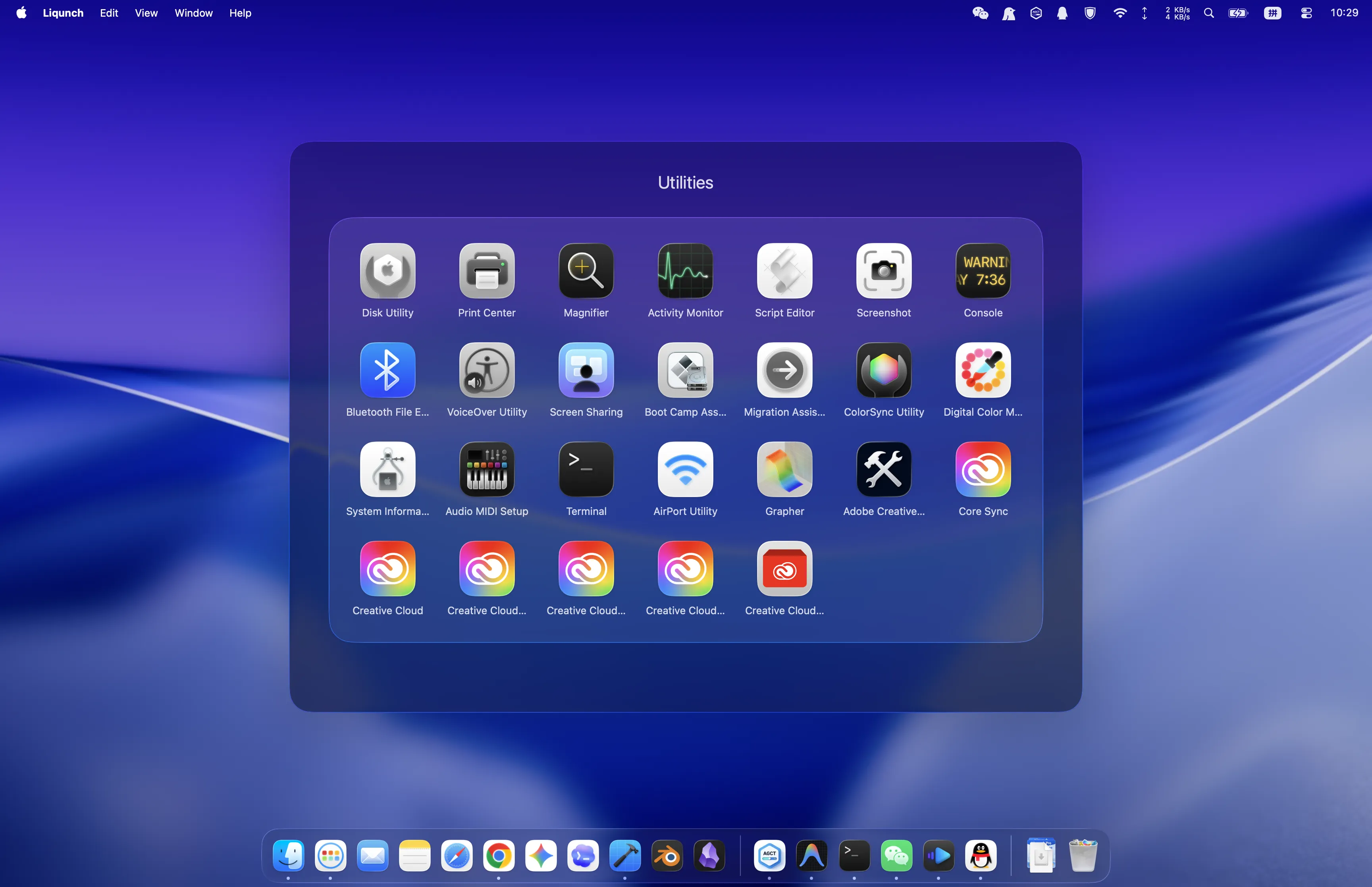The height and width of the screenshot is (887, 1372).
Task: Open the Magnifier app
Action: click(586, 271)
